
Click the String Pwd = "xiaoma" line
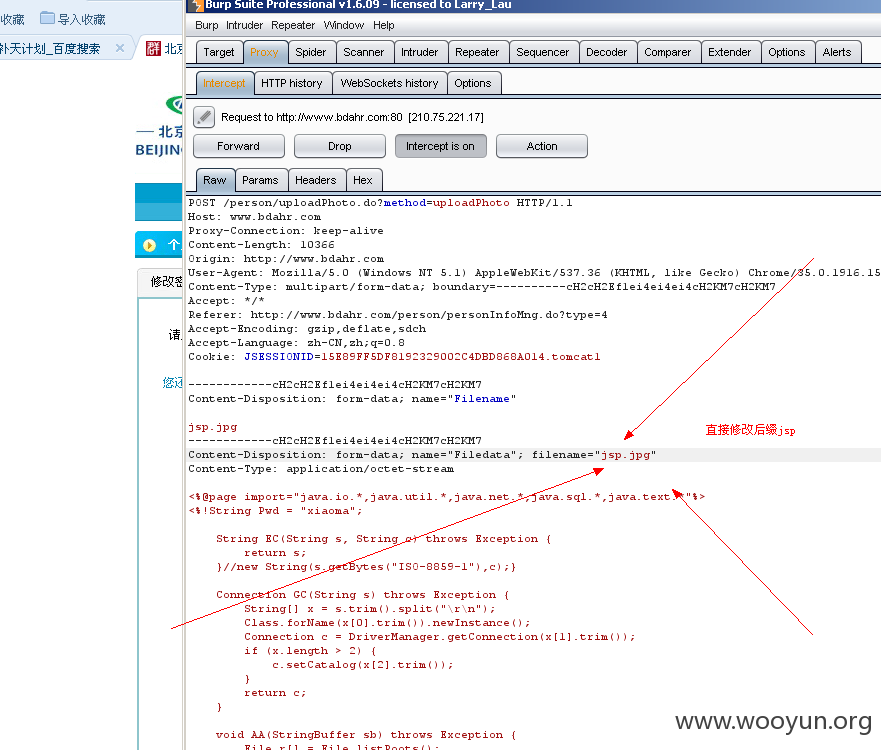[276, 511]
